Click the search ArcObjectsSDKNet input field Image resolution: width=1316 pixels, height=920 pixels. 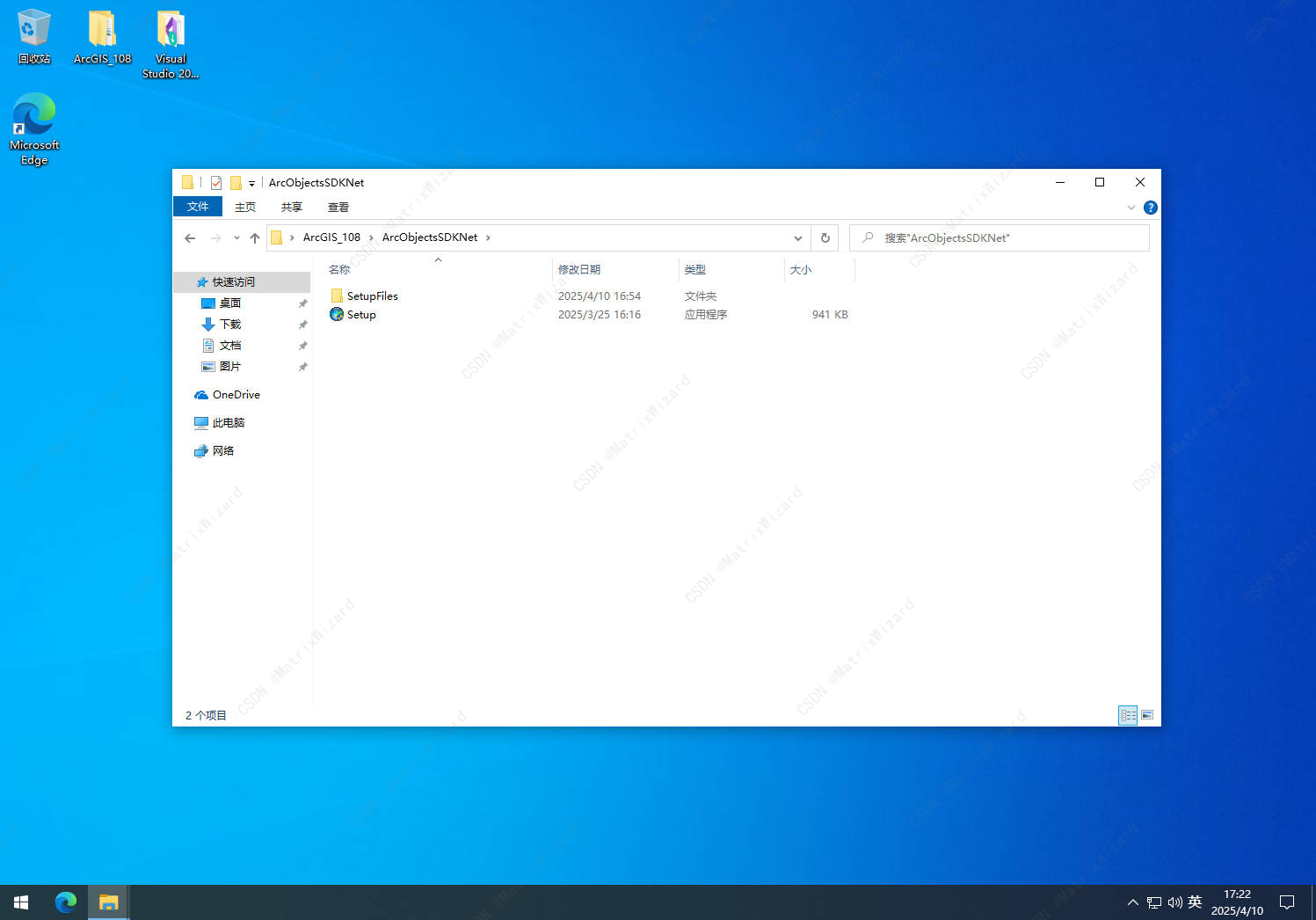1000,237
